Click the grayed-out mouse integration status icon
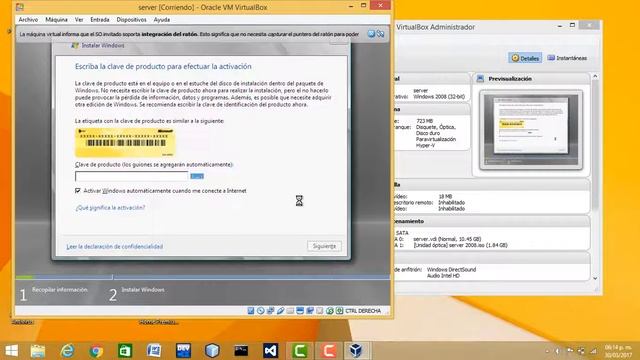640x360 pixels. pyautogui.click(x=320, y=311)
